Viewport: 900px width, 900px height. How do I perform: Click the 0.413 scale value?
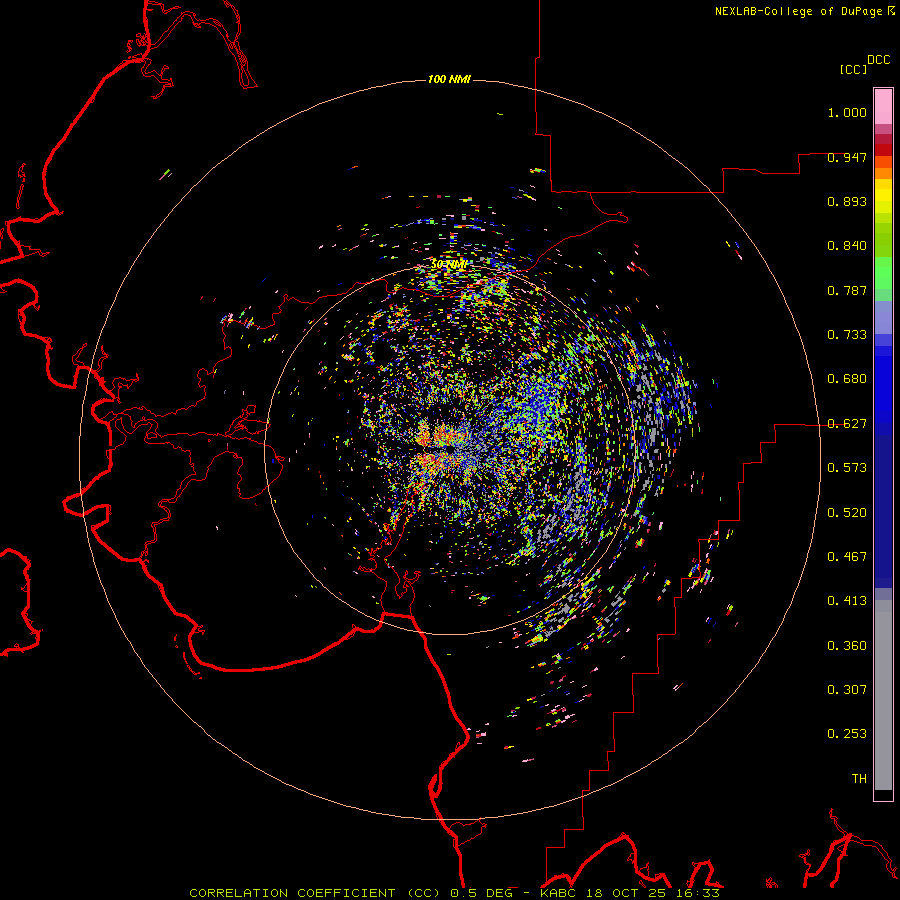(847, 601)
